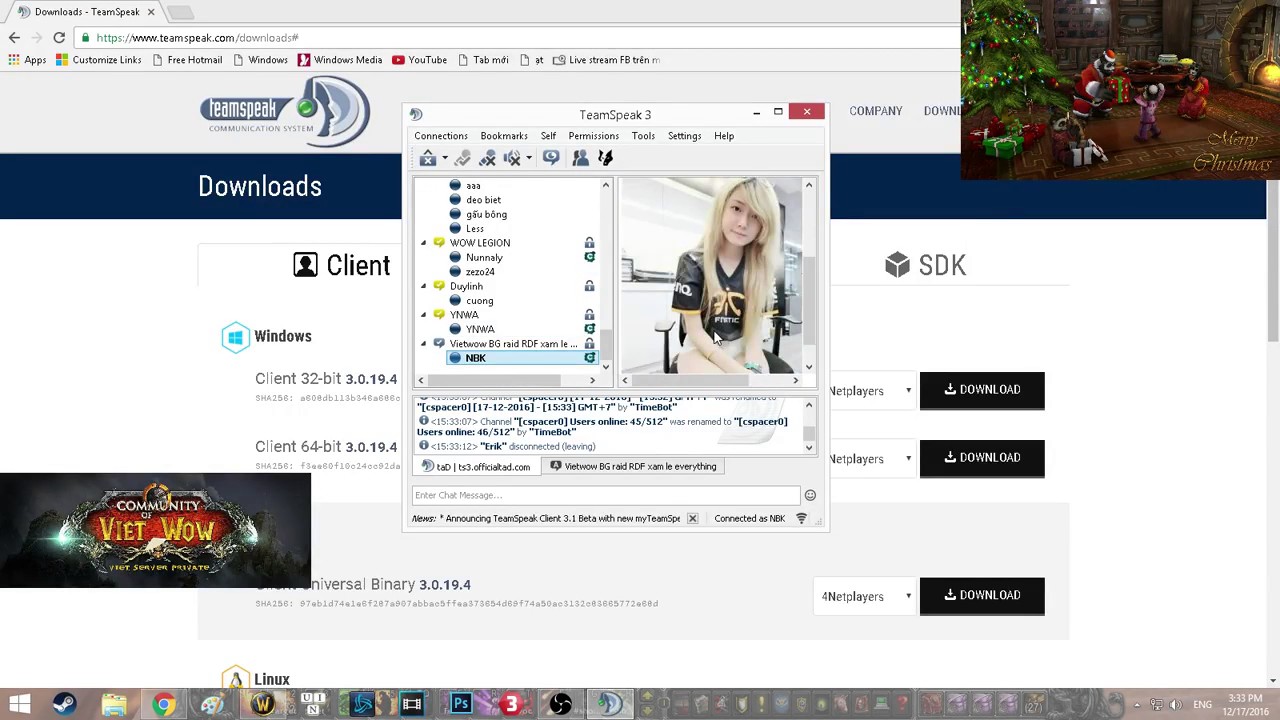
Task: Click the user avatar photo in info panel
Action: coord(710,276)
